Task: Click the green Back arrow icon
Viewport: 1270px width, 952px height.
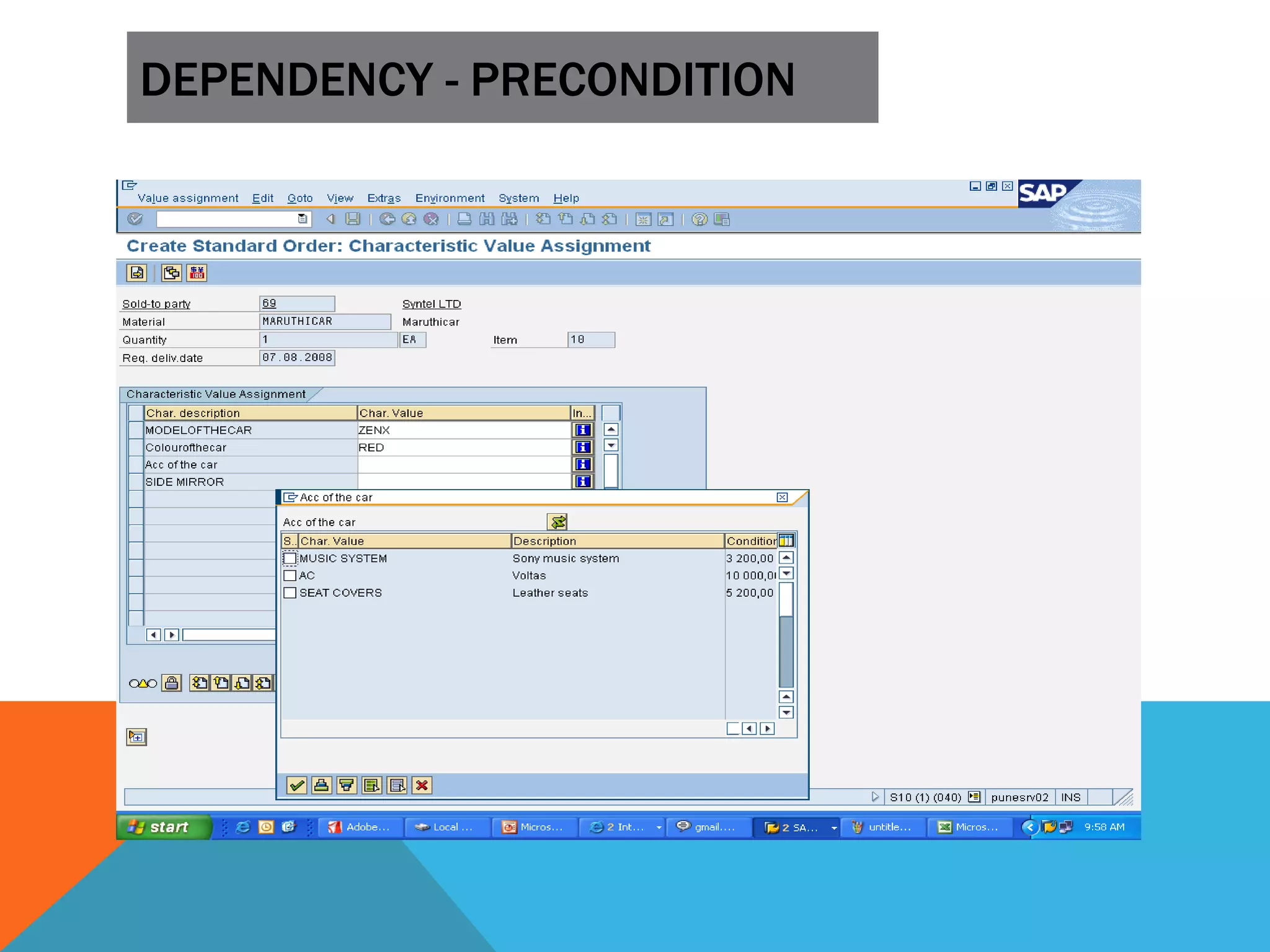Action: tap(388, 219)
